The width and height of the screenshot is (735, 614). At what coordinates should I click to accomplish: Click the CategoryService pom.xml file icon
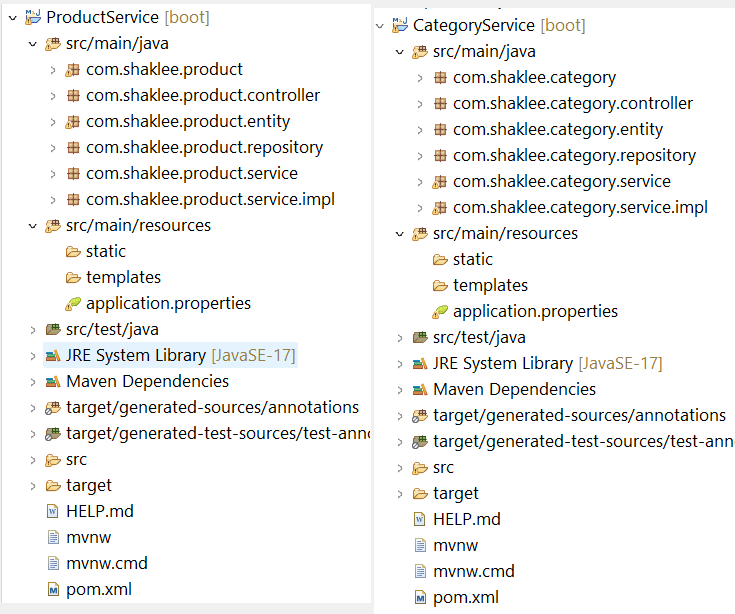tap(419, 597)
